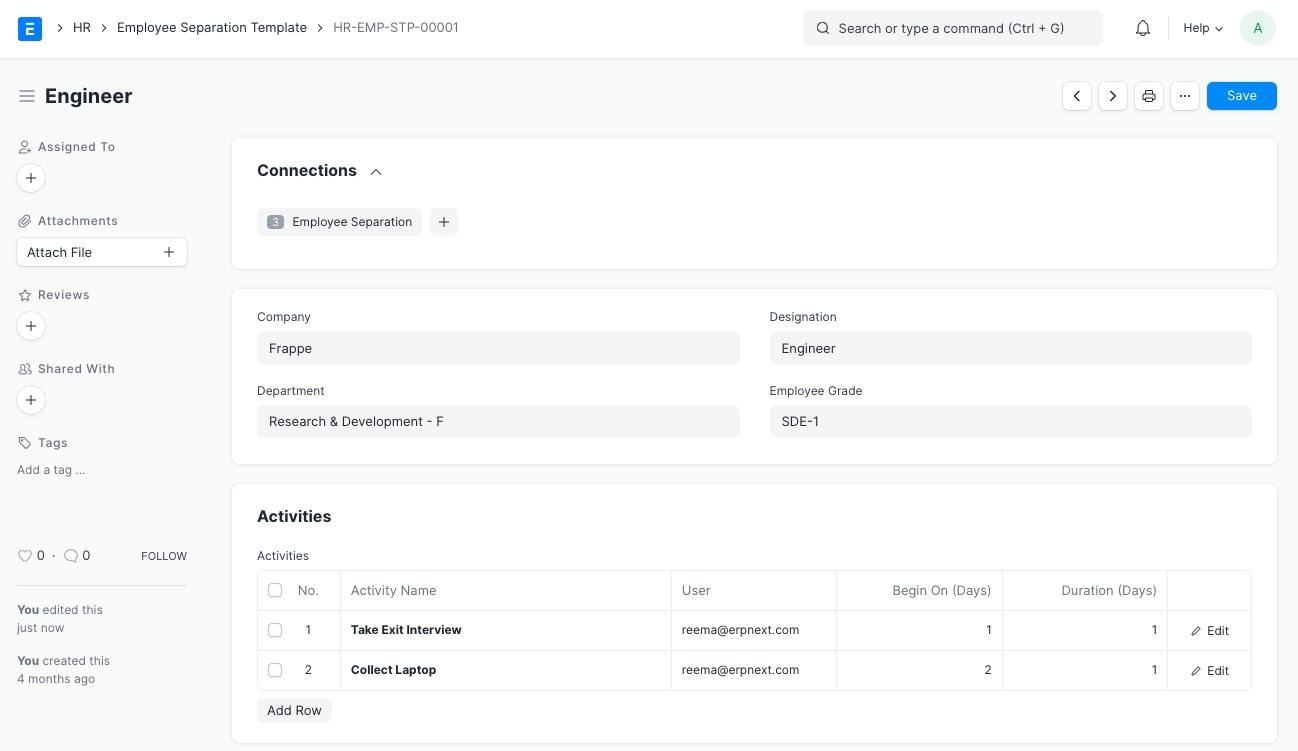Add an assignee under Assigned To

click(31, 178)
